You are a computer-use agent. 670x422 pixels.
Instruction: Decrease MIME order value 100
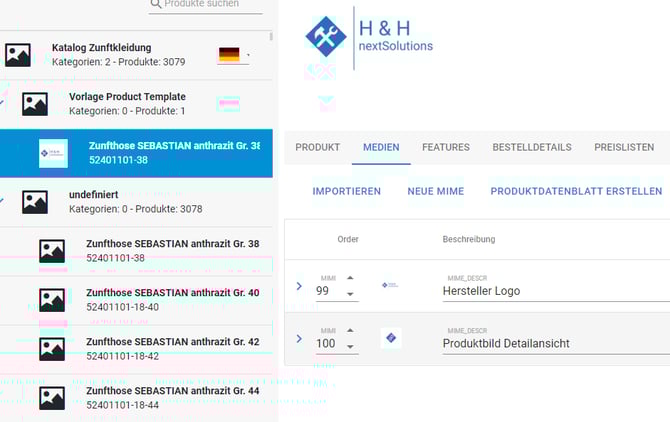pos(350,346)
